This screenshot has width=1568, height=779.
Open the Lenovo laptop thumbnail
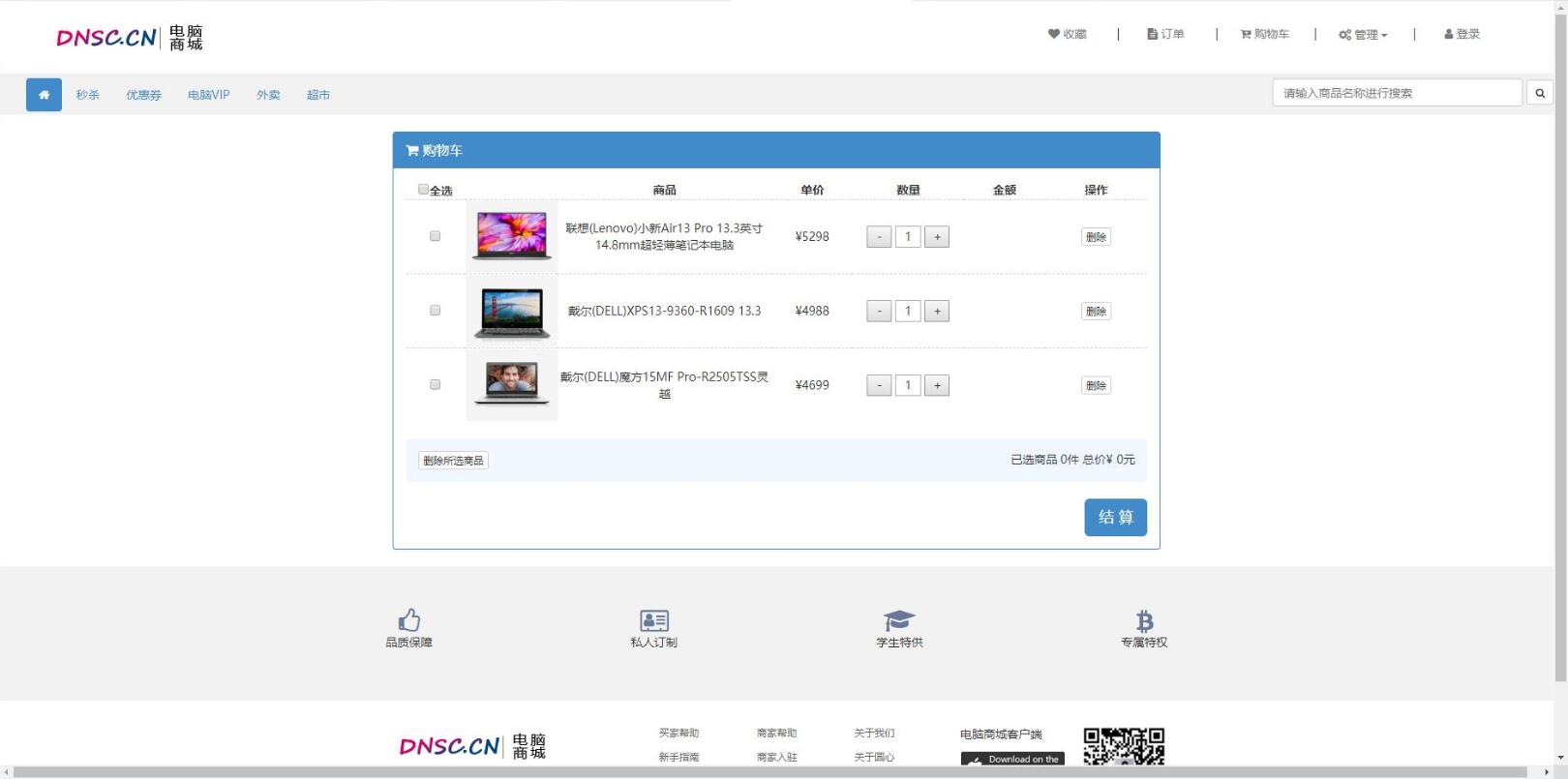[x=512, y=236]
